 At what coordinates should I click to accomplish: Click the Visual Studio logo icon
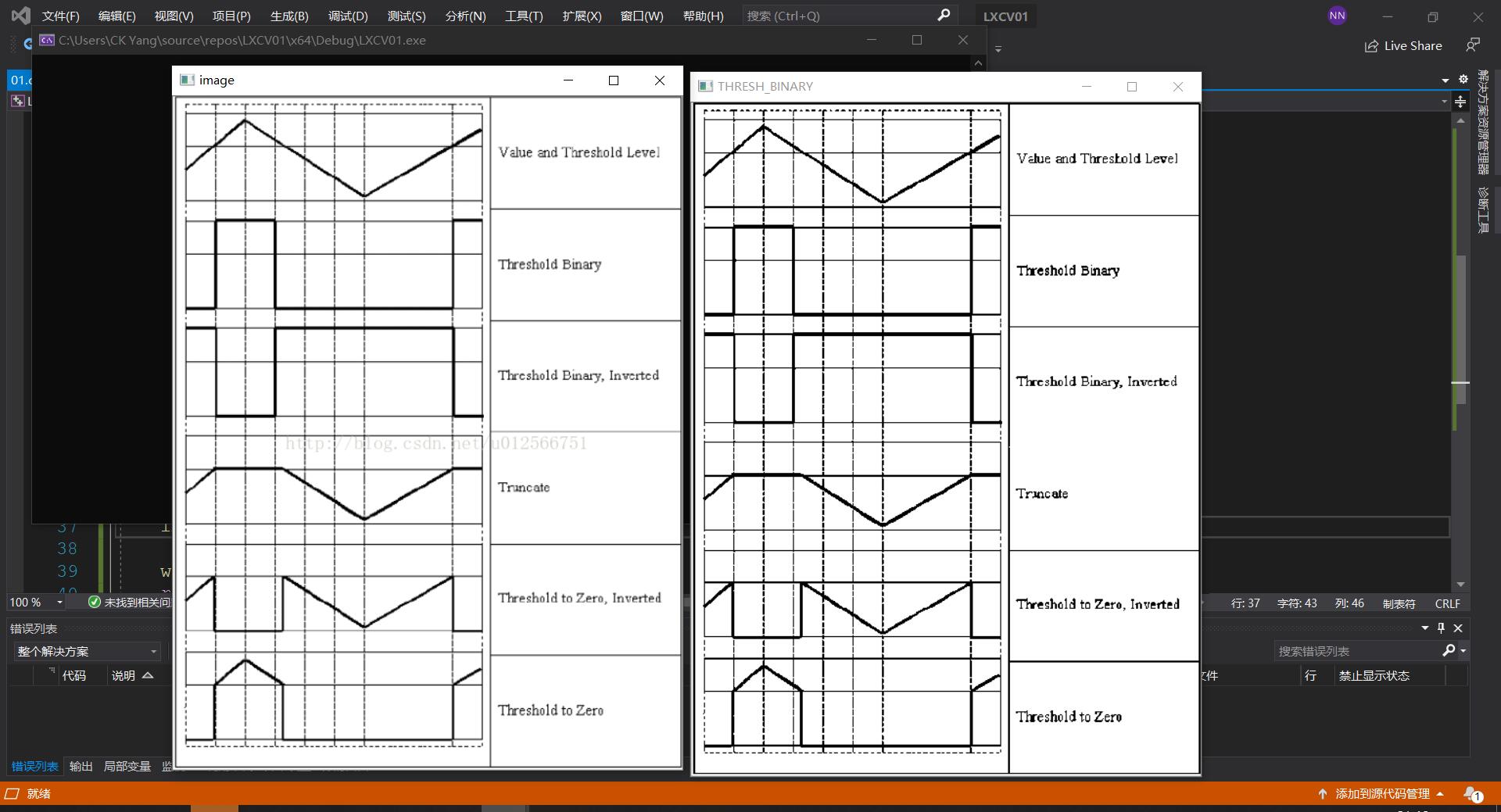[x=21, y=16]
